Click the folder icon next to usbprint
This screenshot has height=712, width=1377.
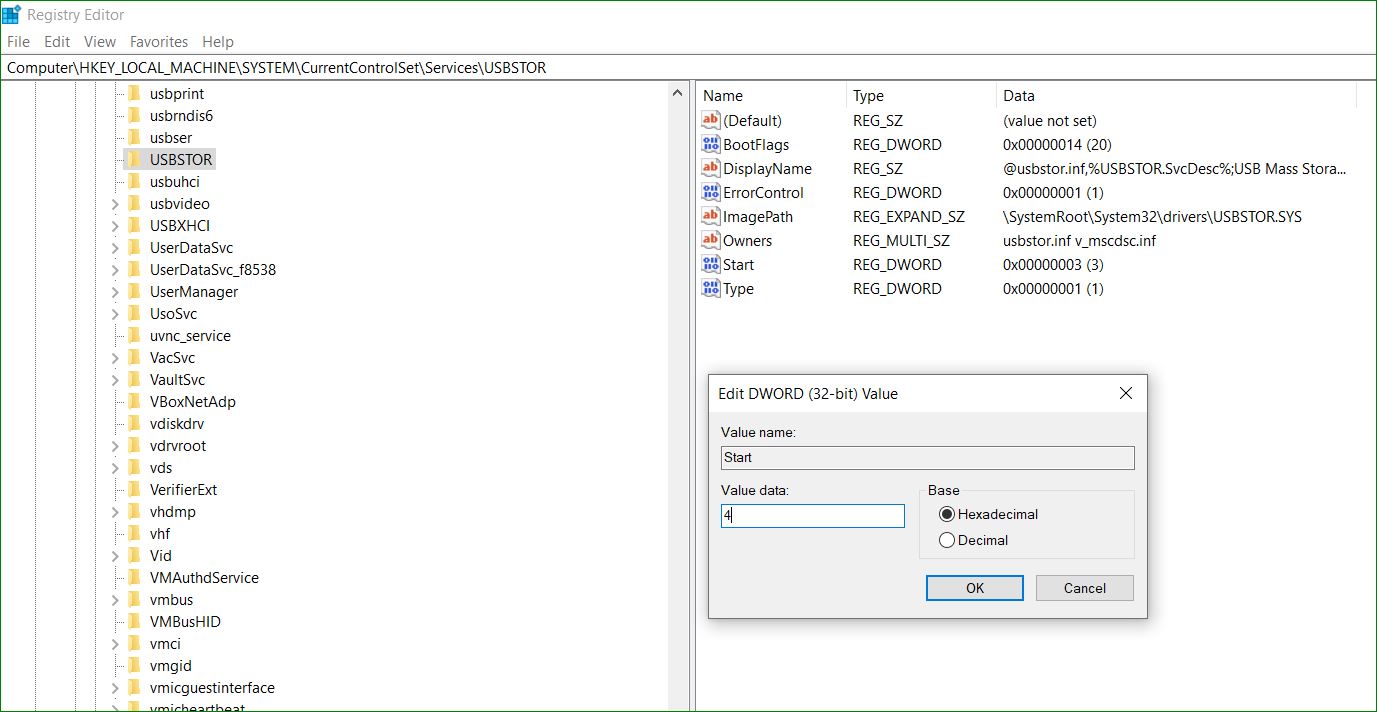(x=135, y=93)
